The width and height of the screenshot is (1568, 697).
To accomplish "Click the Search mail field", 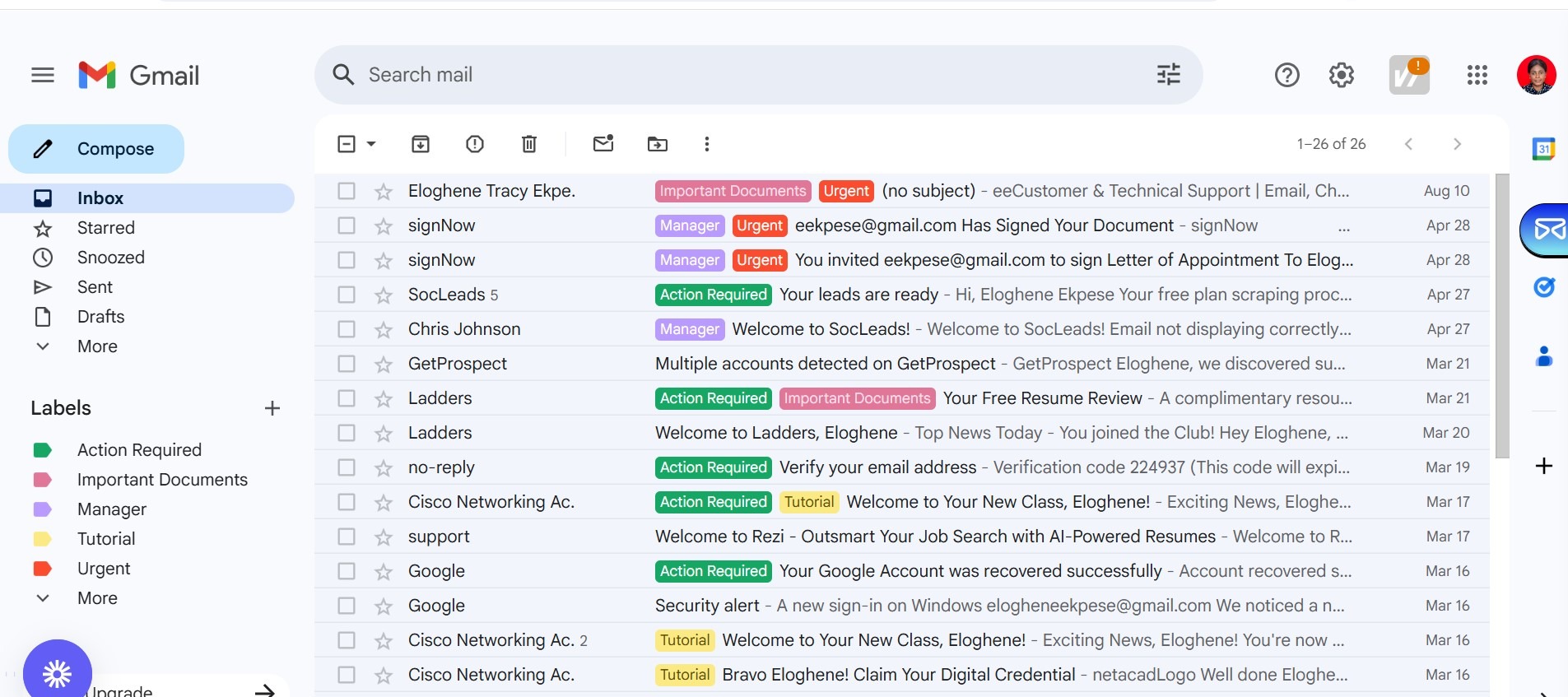I will [758, 75].
